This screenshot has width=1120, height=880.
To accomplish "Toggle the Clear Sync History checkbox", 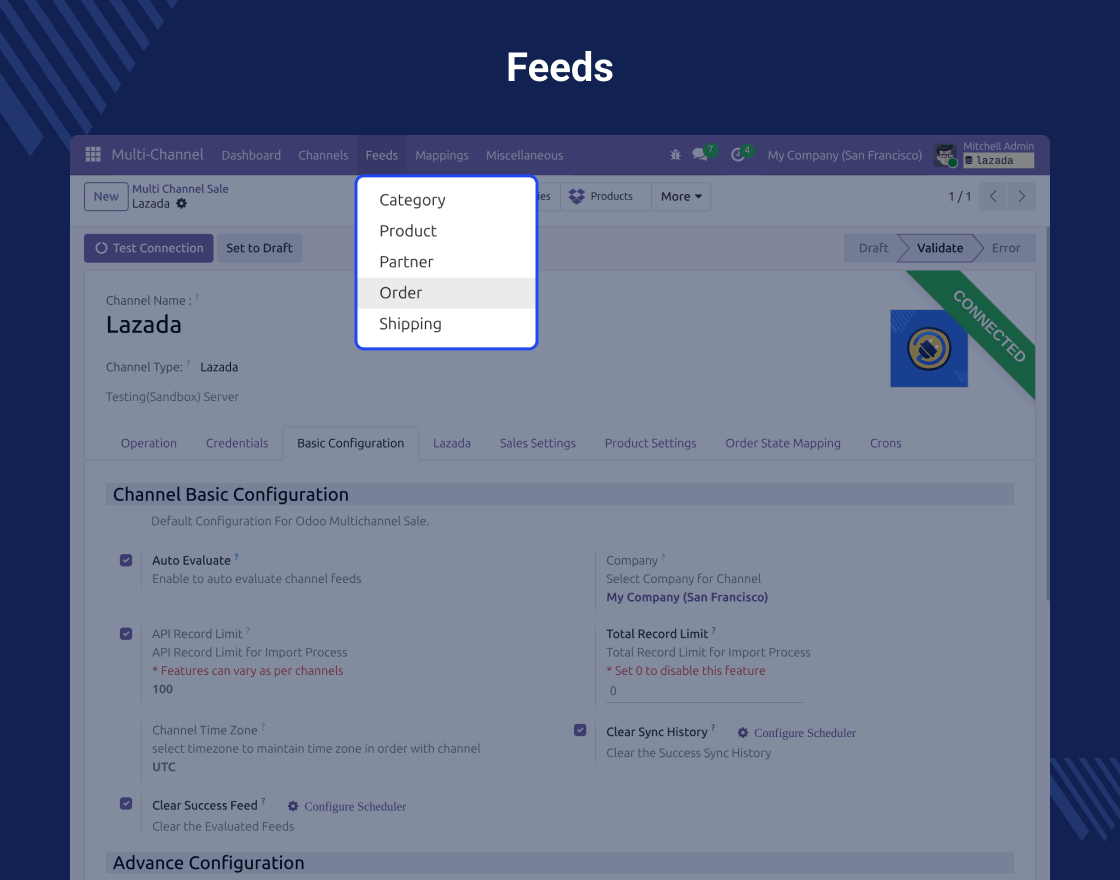I will pos(580,730).
